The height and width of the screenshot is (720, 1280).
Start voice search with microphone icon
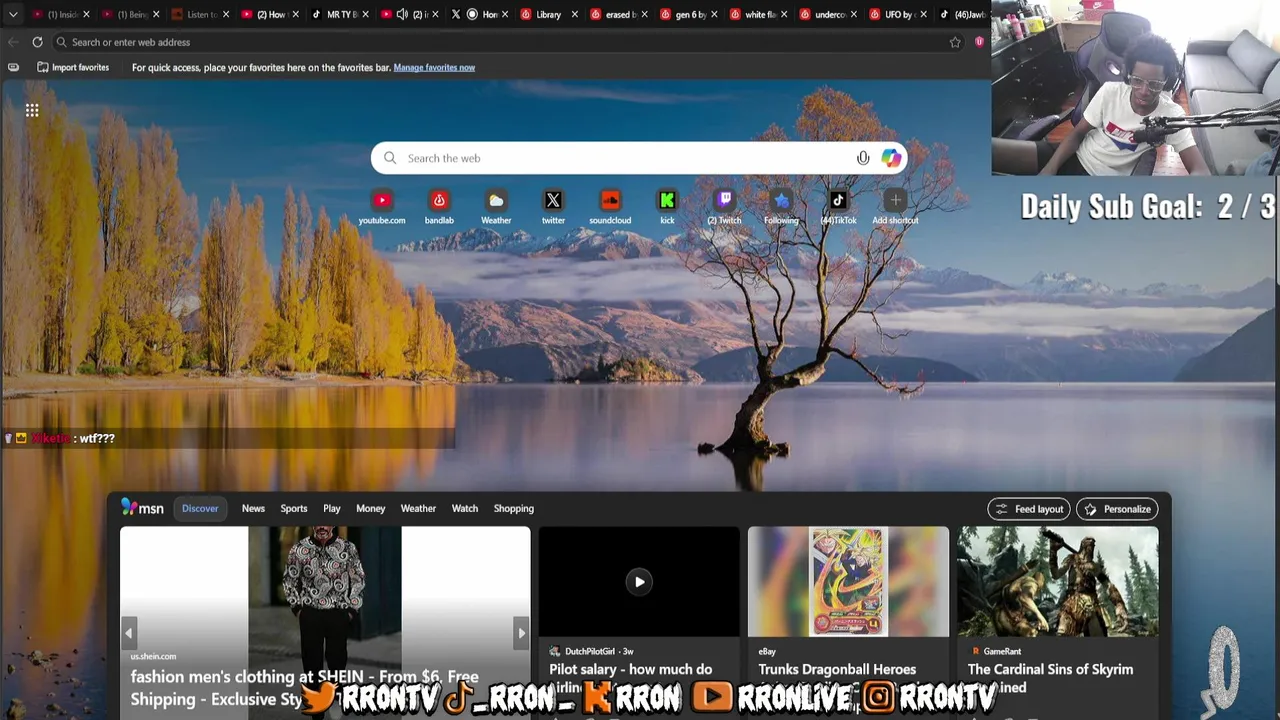(863, 158)
